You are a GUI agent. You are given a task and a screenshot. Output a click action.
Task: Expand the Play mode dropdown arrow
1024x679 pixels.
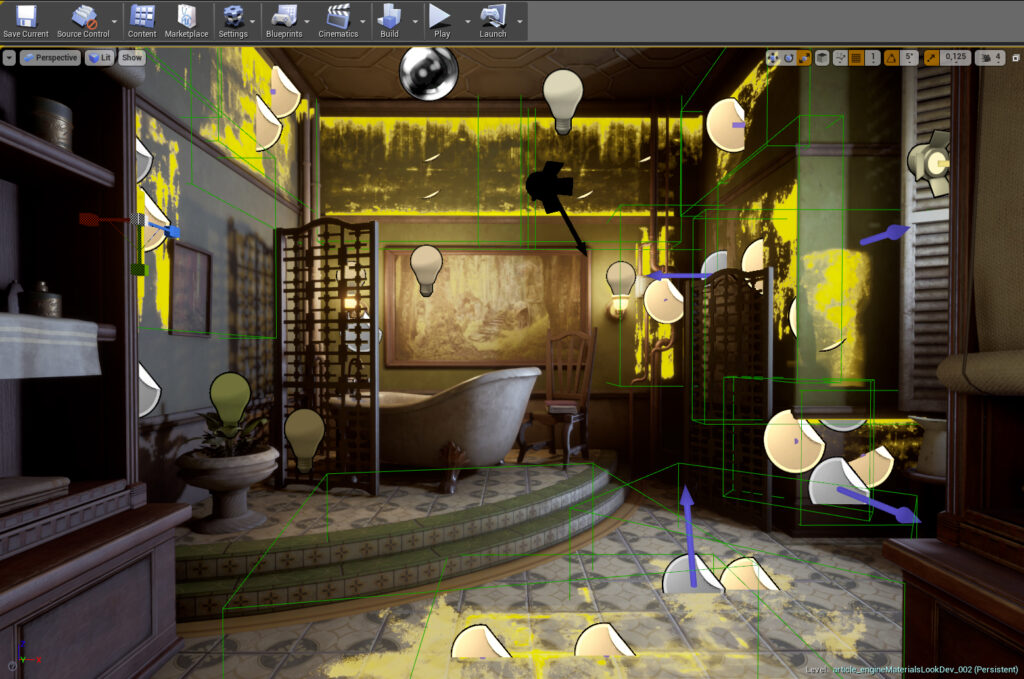467,22
